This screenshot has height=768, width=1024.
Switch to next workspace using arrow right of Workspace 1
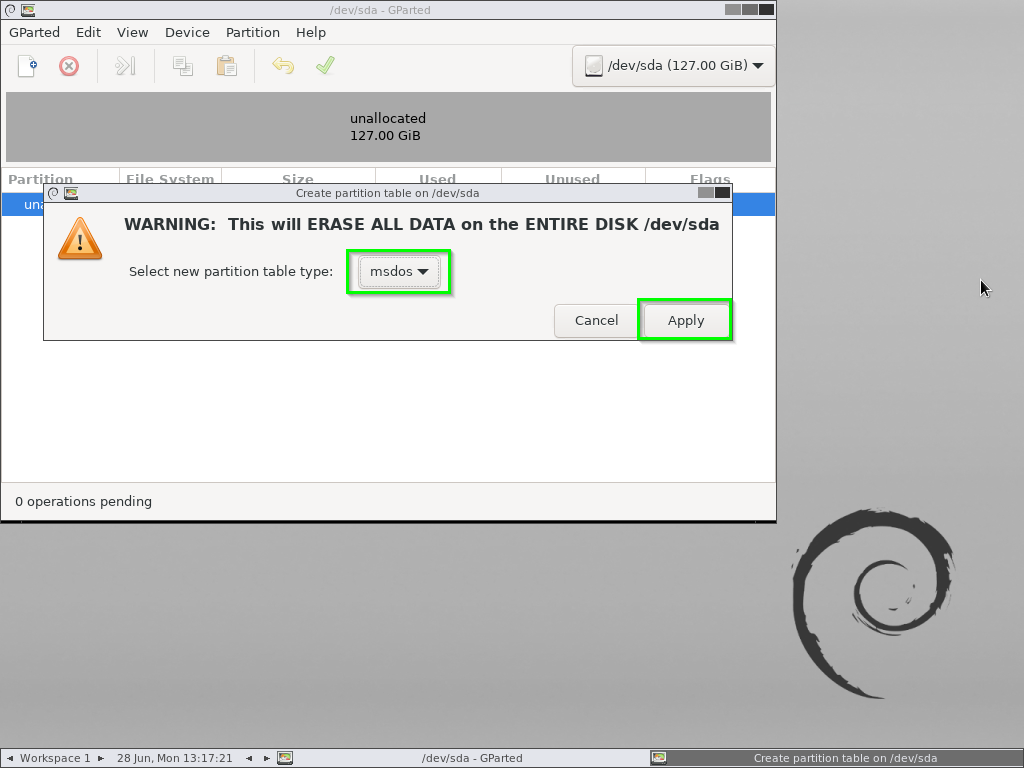[x=101, y=758]
